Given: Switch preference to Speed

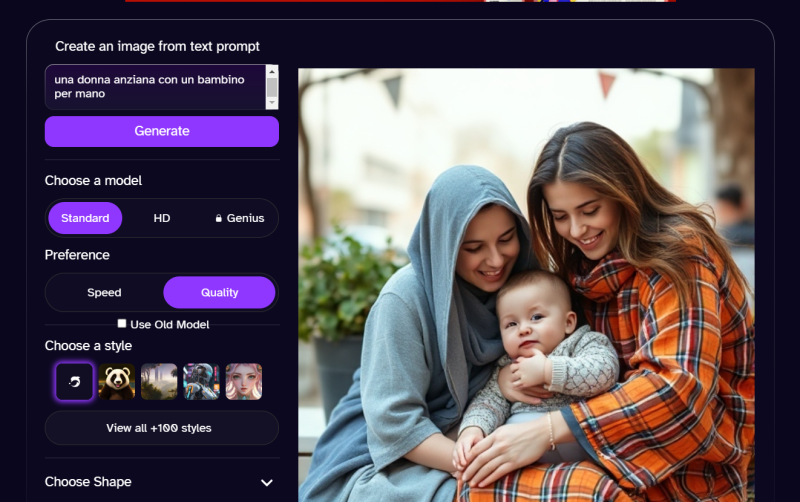Looking at the screenshot, I should 104,293.
